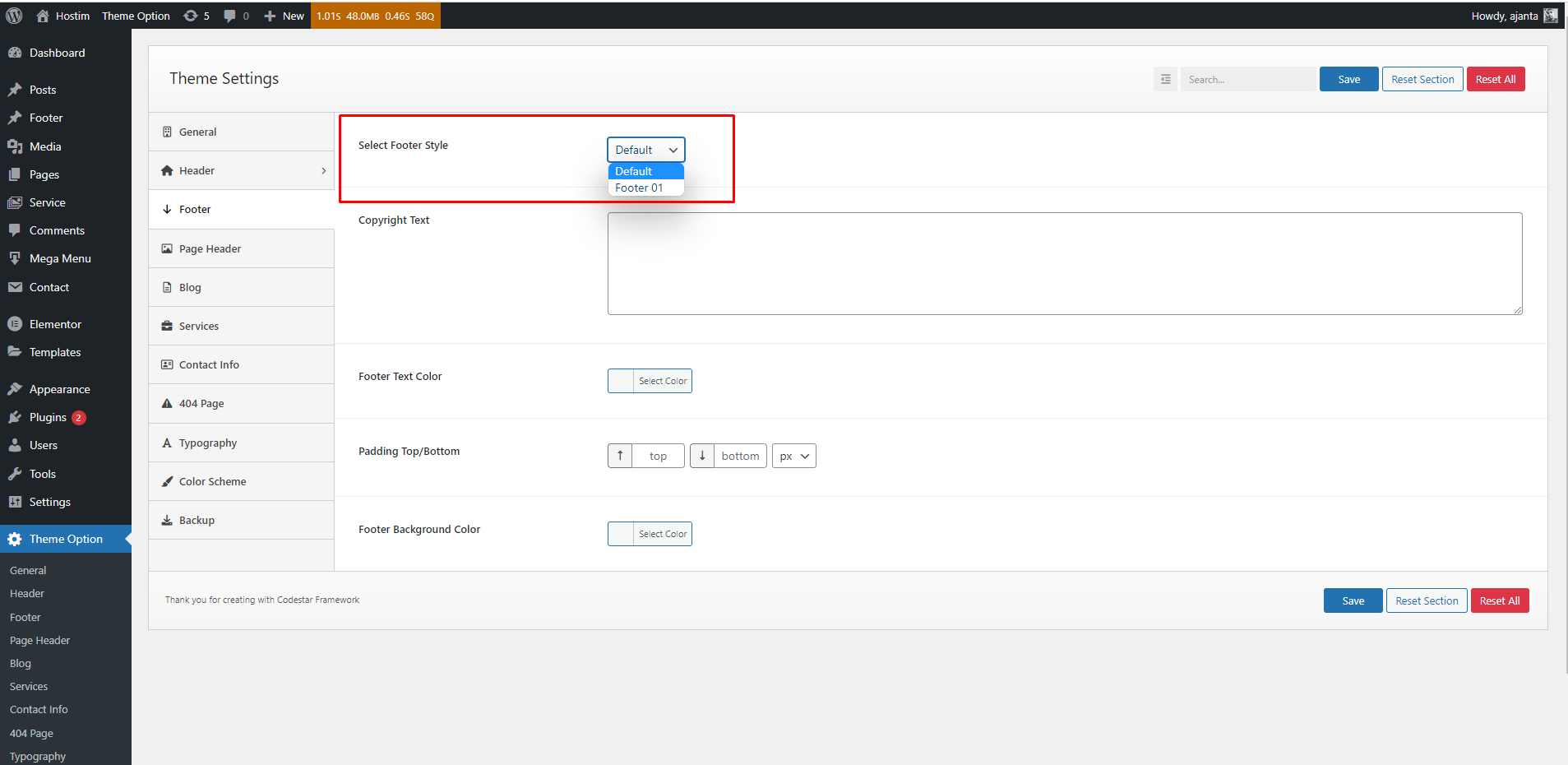The image size is (1568, 765).
Task: Click the user avatar next to Howdy, ajanta
Action: (1550, 16)
